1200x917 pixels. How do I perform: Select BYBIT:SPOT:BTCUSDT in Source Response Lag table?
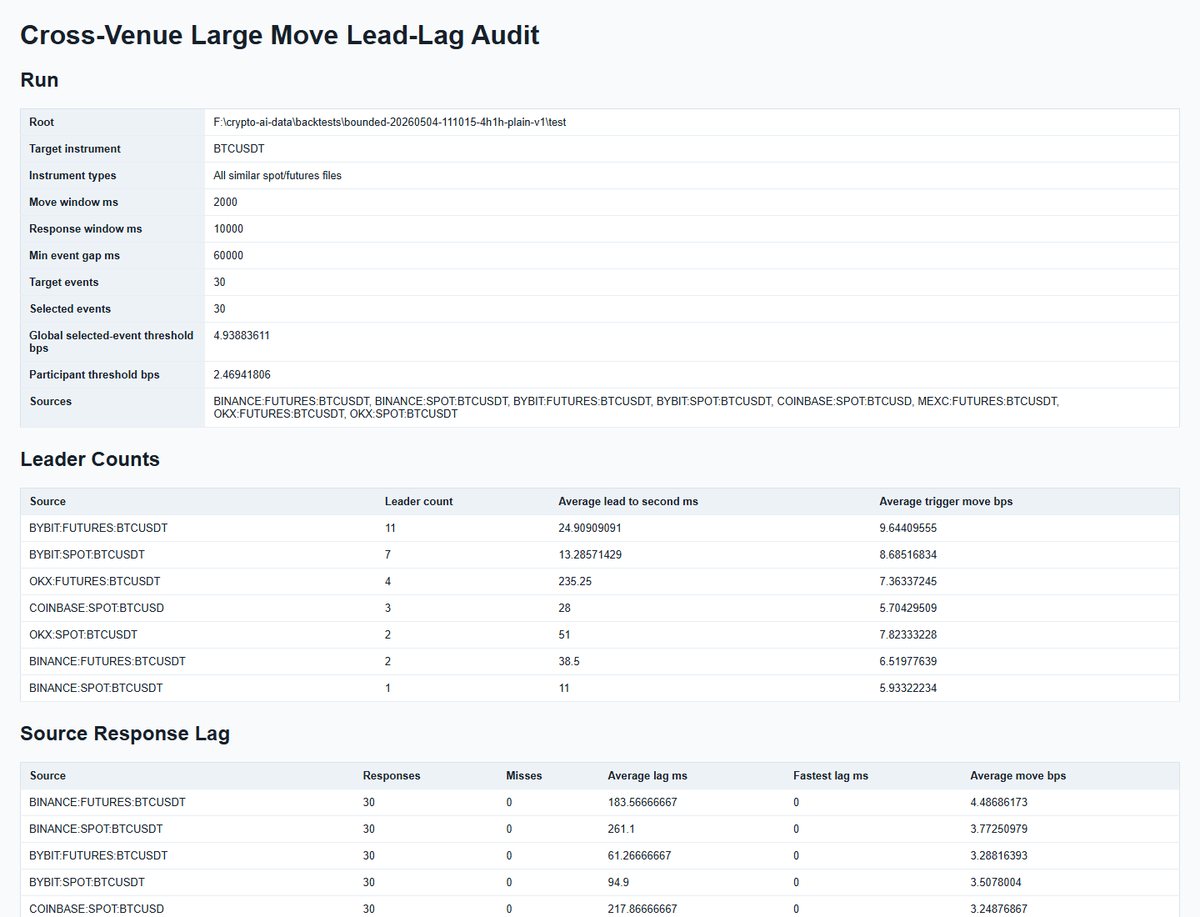(x=87, y=882)
